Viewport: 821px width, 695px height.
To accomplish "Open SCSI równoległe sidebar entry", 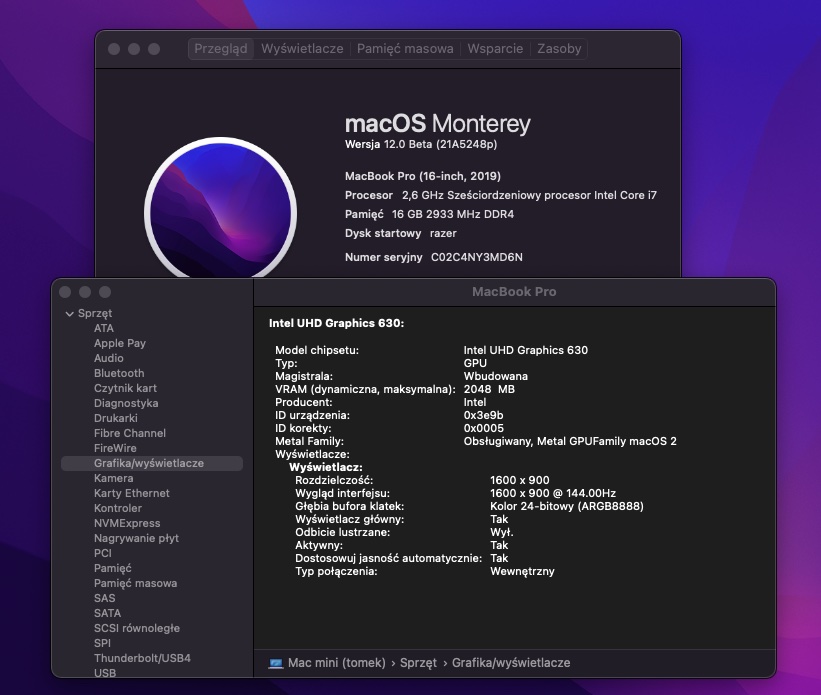I will point(137,628).
